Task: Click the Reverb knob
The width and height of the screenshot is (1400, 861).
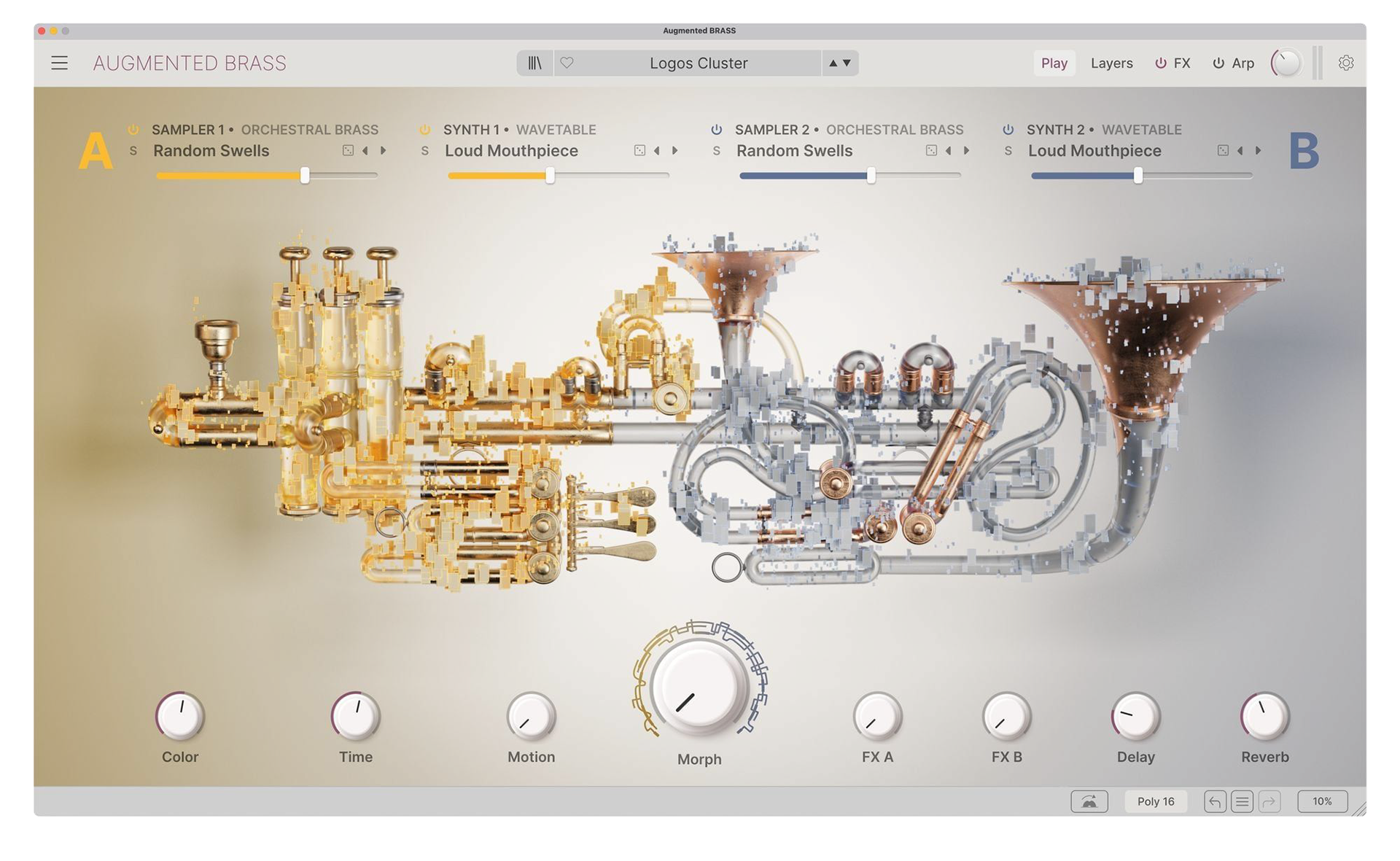Action: (1265, 716)
